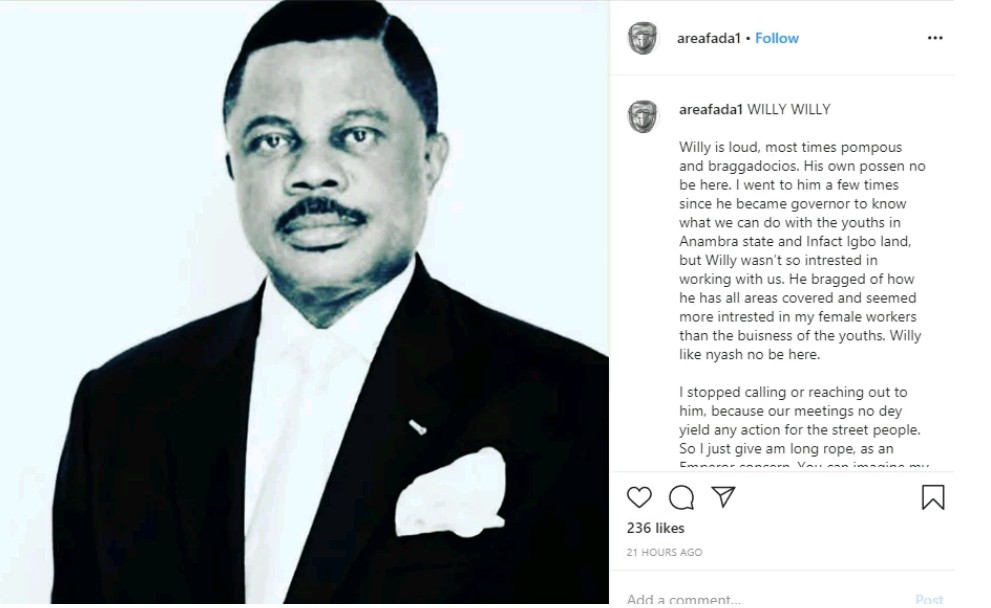Share the post with the paper plane icon
This screenshot has height=608, width=991.
tap(723, 497)
